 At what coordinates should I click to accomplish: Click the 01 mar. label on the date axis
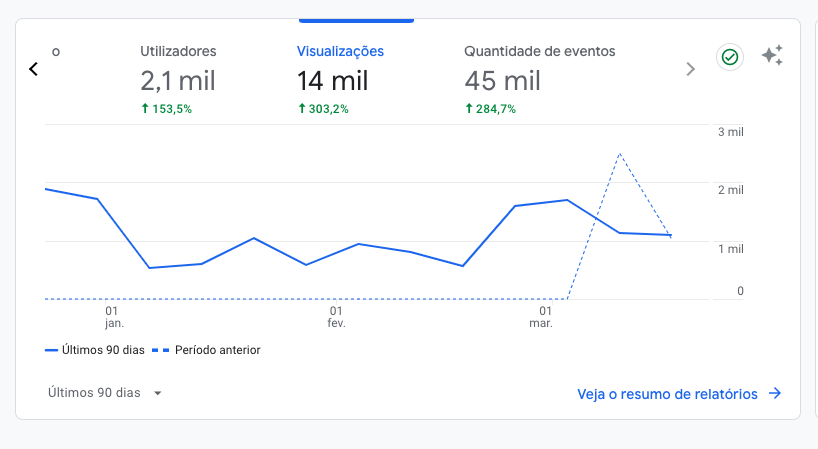point(541,317)
